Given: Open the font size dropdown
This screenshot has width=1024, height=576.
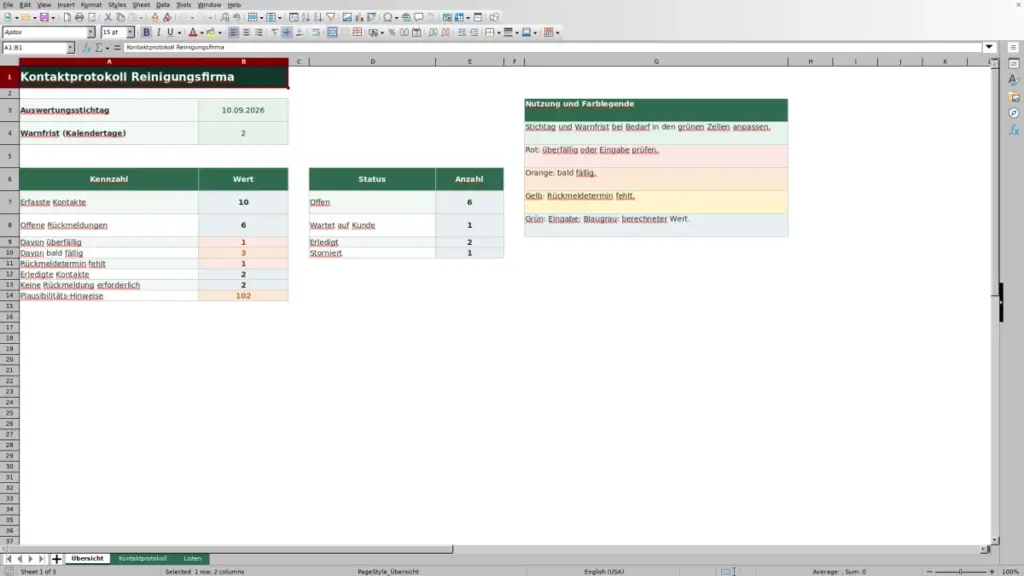Looking at the screenshot, I should point(130,33).
